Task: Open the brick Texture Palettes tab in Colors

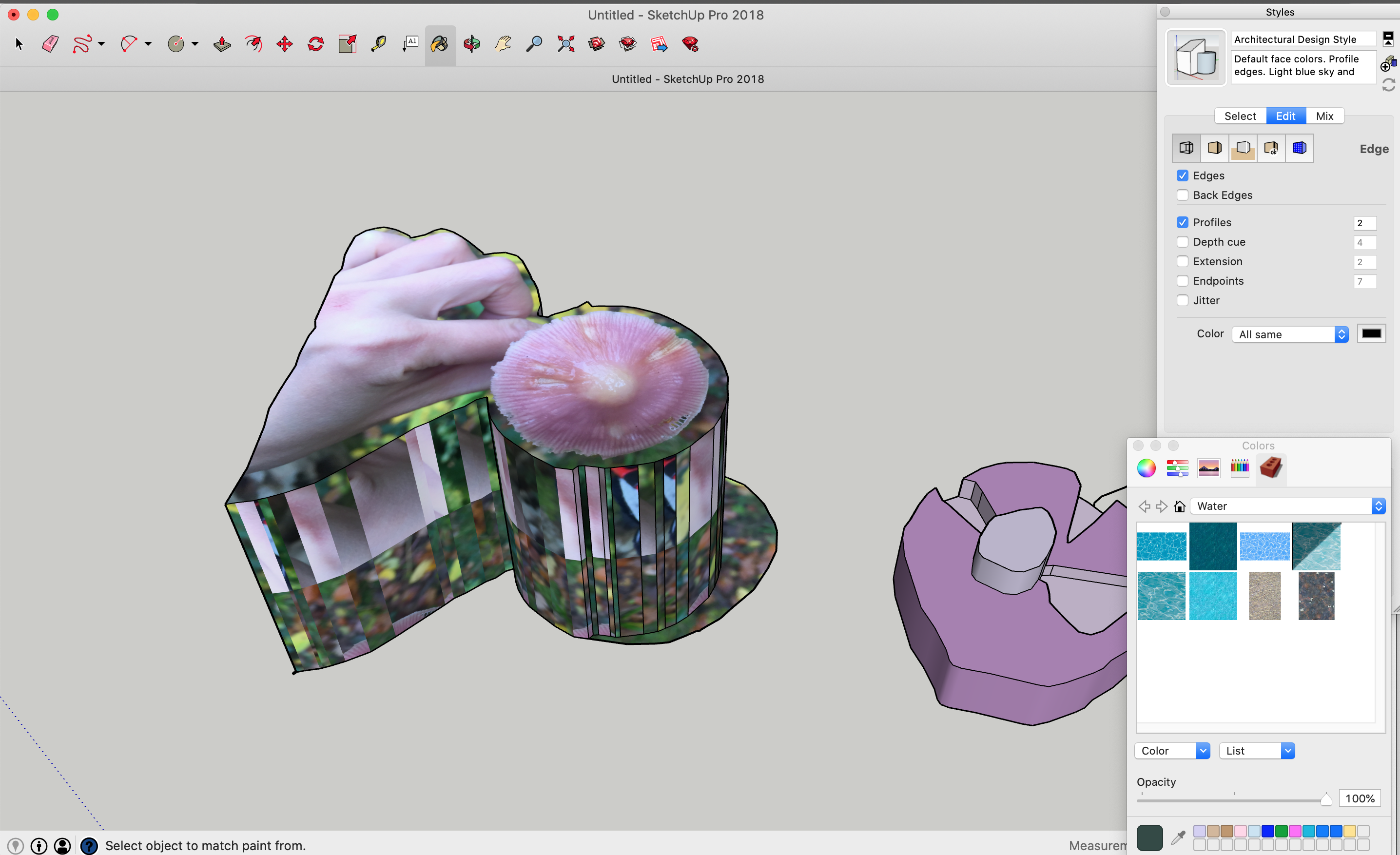Action: 1270,468
